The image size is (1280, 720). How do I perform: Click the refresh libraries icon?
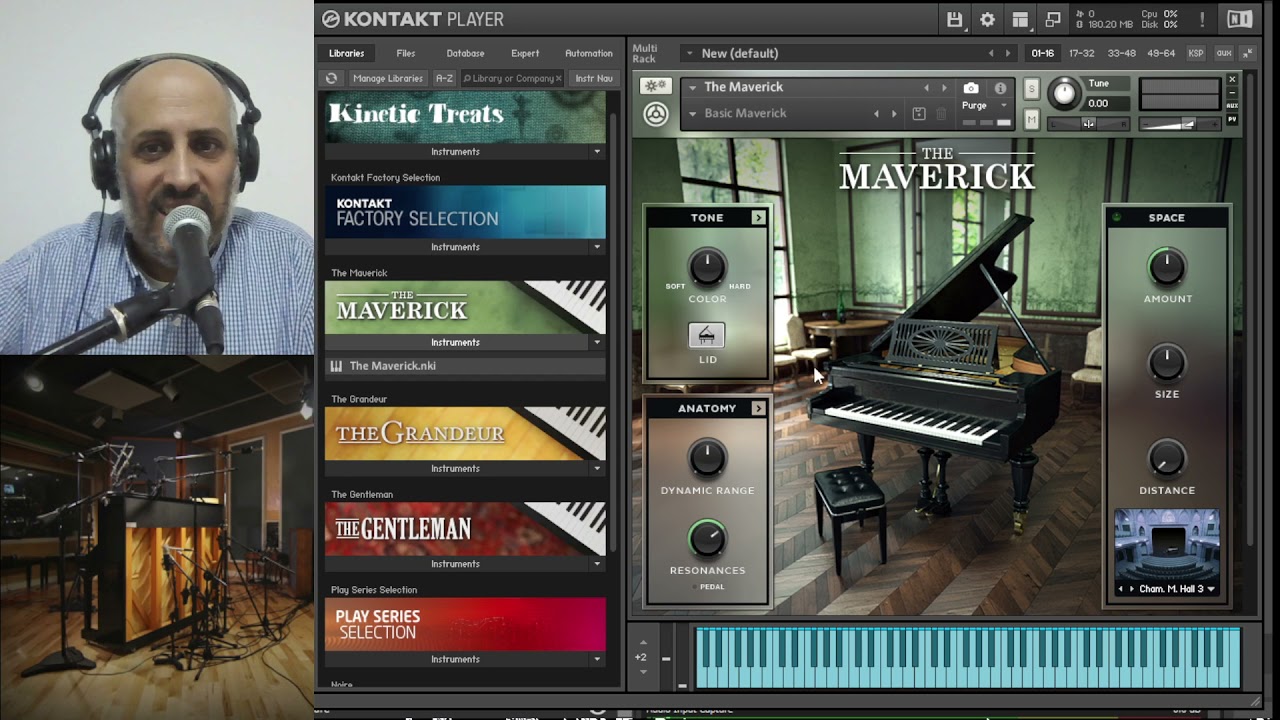tap(332, 78)
